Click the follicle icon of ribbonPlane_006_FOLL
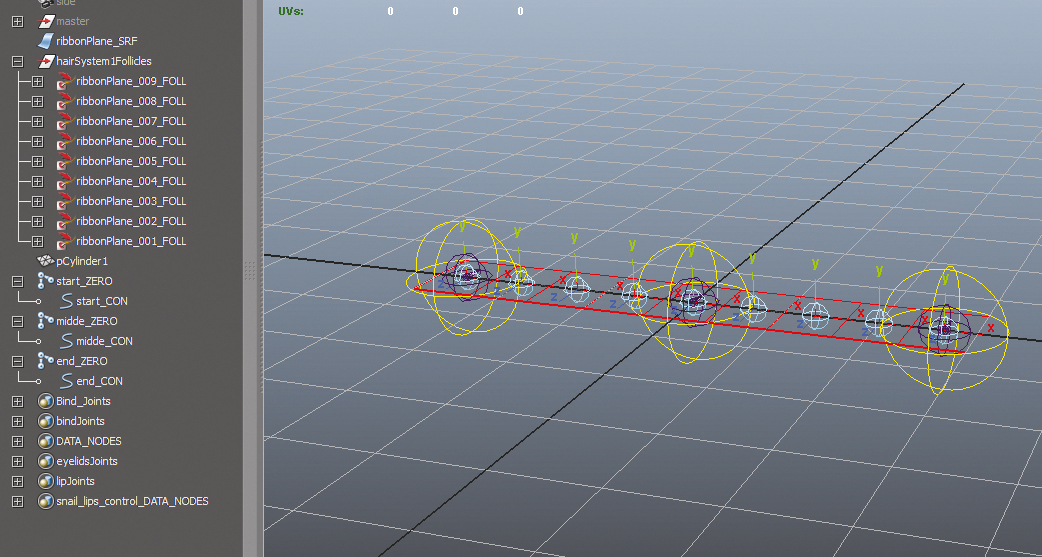 pos(65,141)
